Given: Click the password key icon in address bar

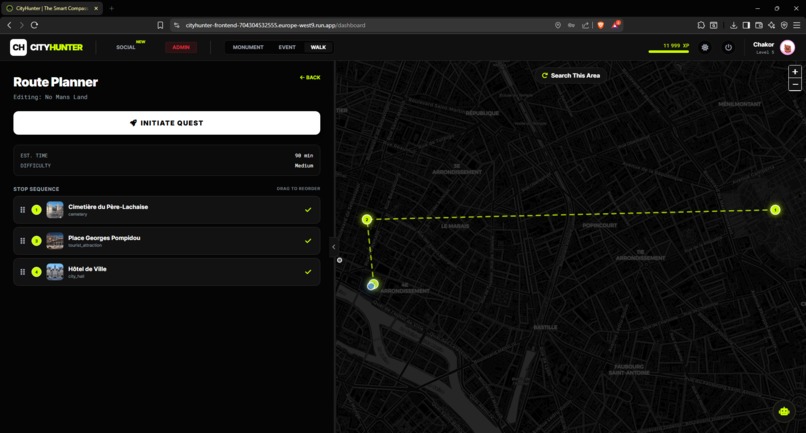Looking at the screenshot, I should [571, 25].
